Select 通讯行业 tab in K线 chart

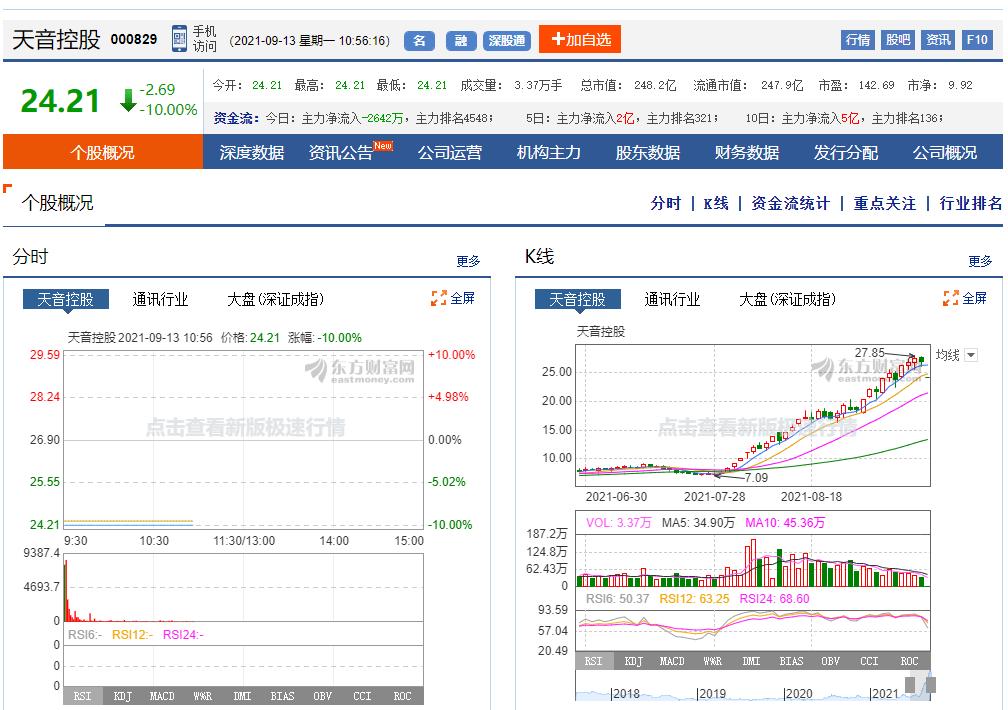point(672,299)
